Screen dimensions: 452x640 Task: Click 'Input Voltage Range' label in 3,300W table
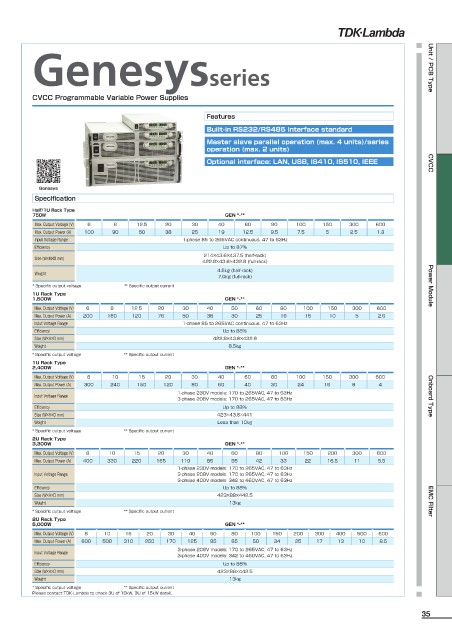[53, 474]
